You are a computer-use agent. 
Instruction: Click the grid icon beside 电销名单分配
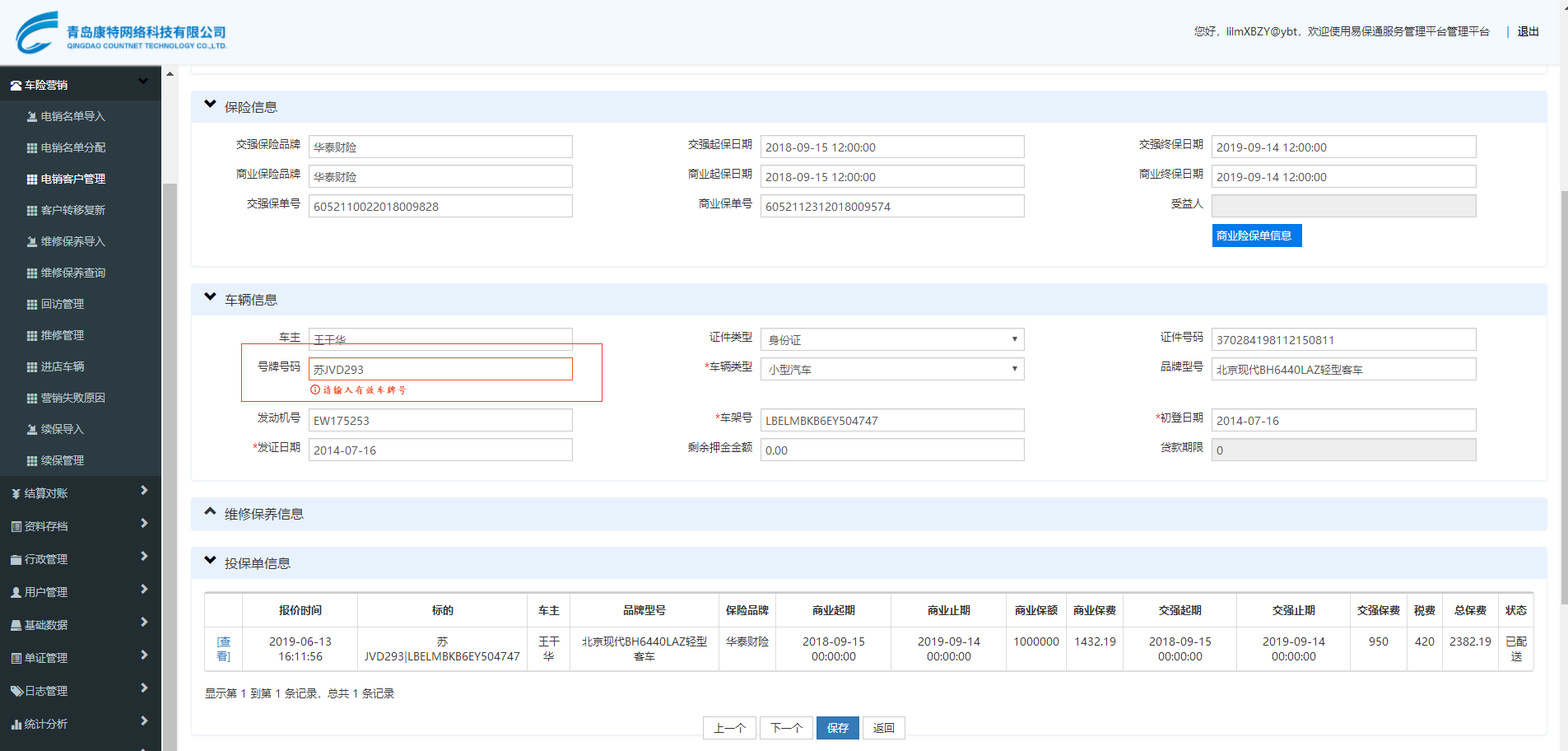(32, 148)
